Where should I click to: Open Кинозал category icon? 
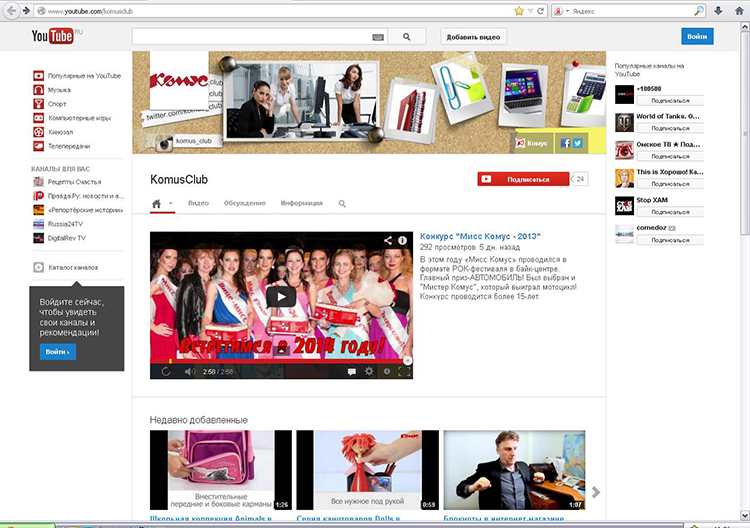(x=38, y=132)
